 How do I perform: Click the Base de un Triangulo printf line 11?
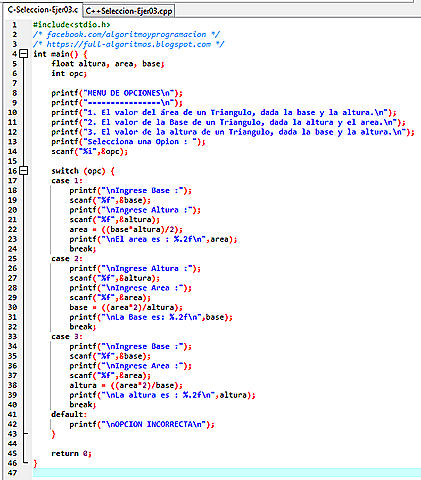coord(228,122)
